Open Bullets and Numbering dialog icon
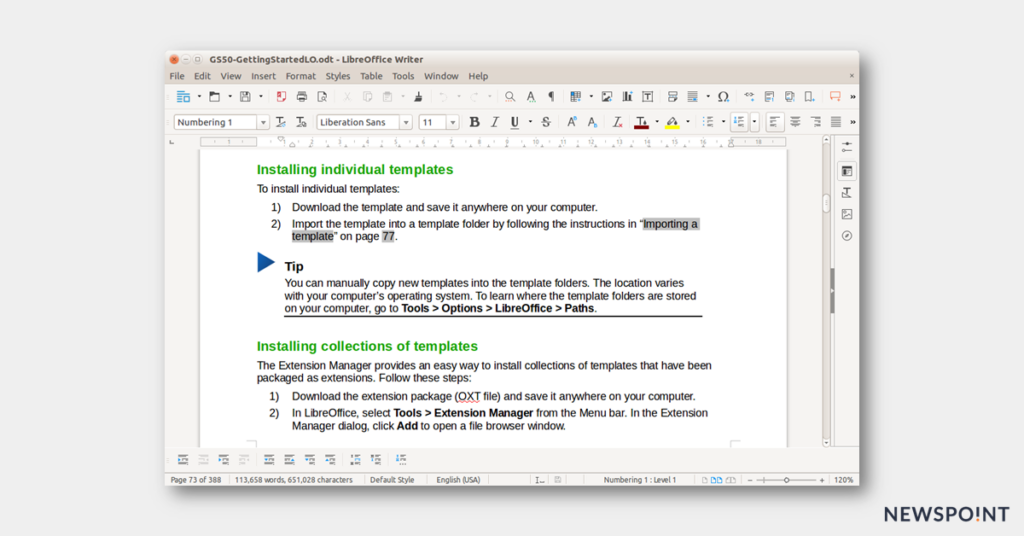This screenshot has width=1024, height=536. pyautogui.click(x=401, y=460)
